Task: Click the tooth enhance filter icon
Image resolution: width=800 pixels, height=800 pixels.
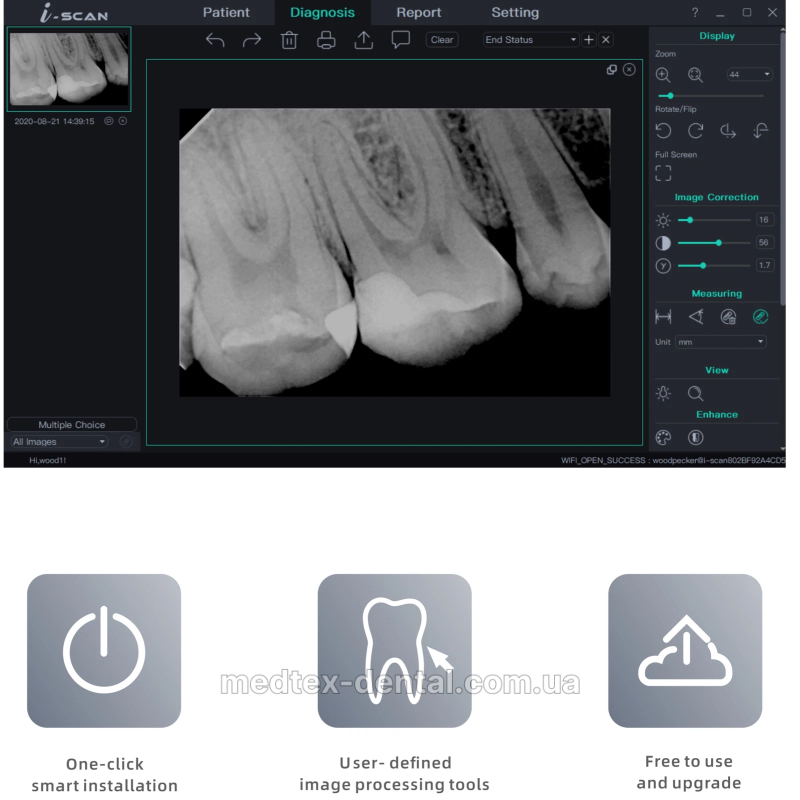Action: (x=695, y=438)
